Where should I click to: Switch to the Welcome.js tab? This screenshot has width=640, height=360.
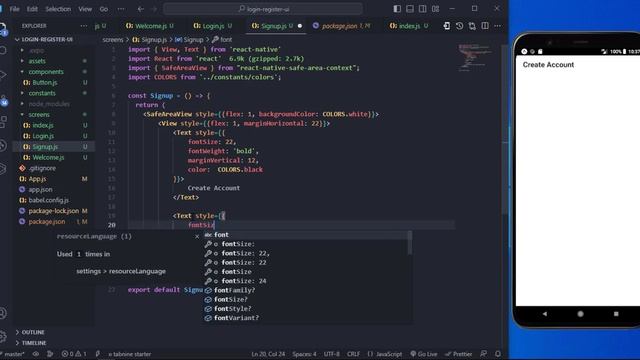coord(149,26)
